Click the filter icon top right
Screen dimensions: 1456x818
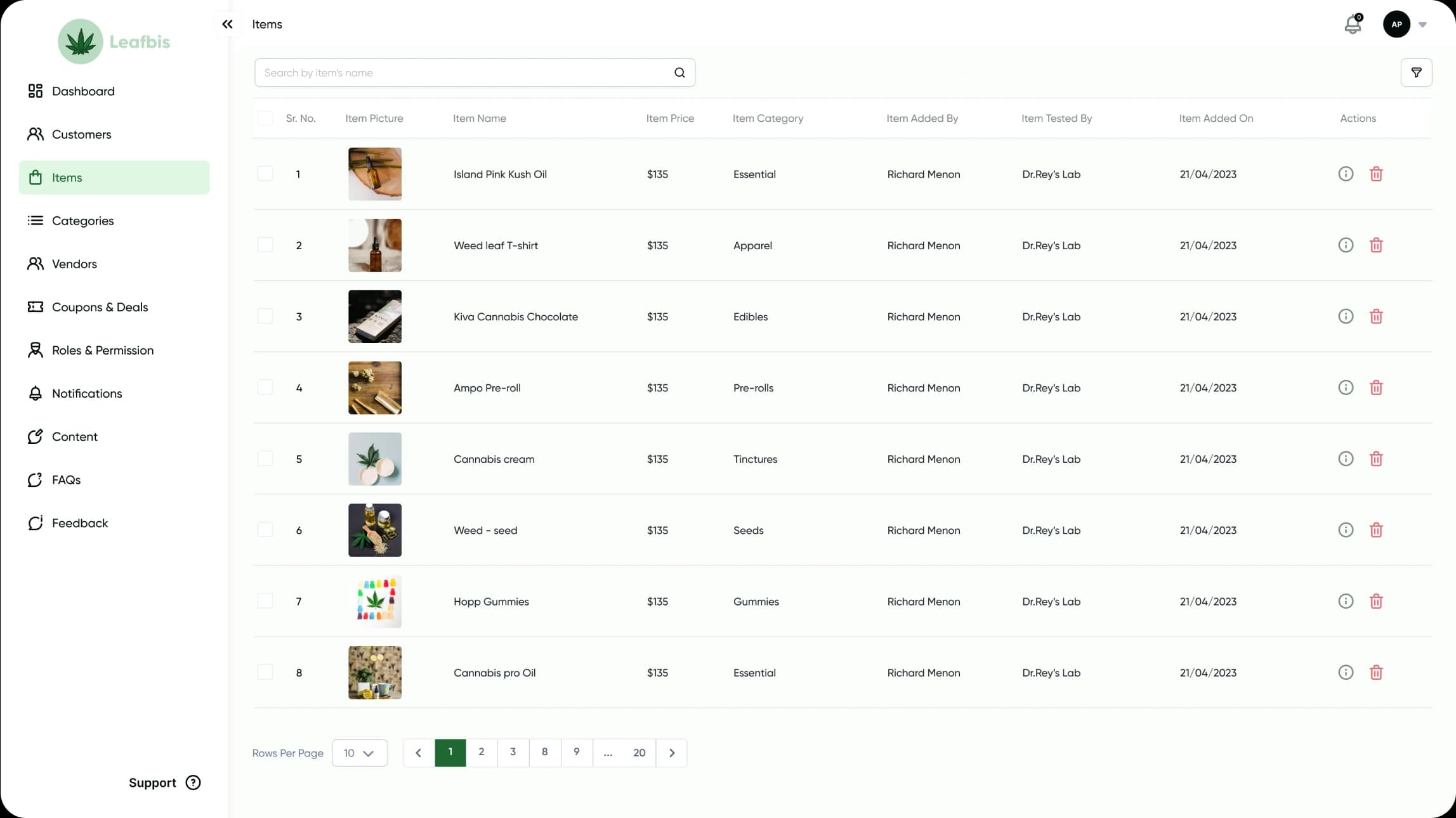(1417, 72)
